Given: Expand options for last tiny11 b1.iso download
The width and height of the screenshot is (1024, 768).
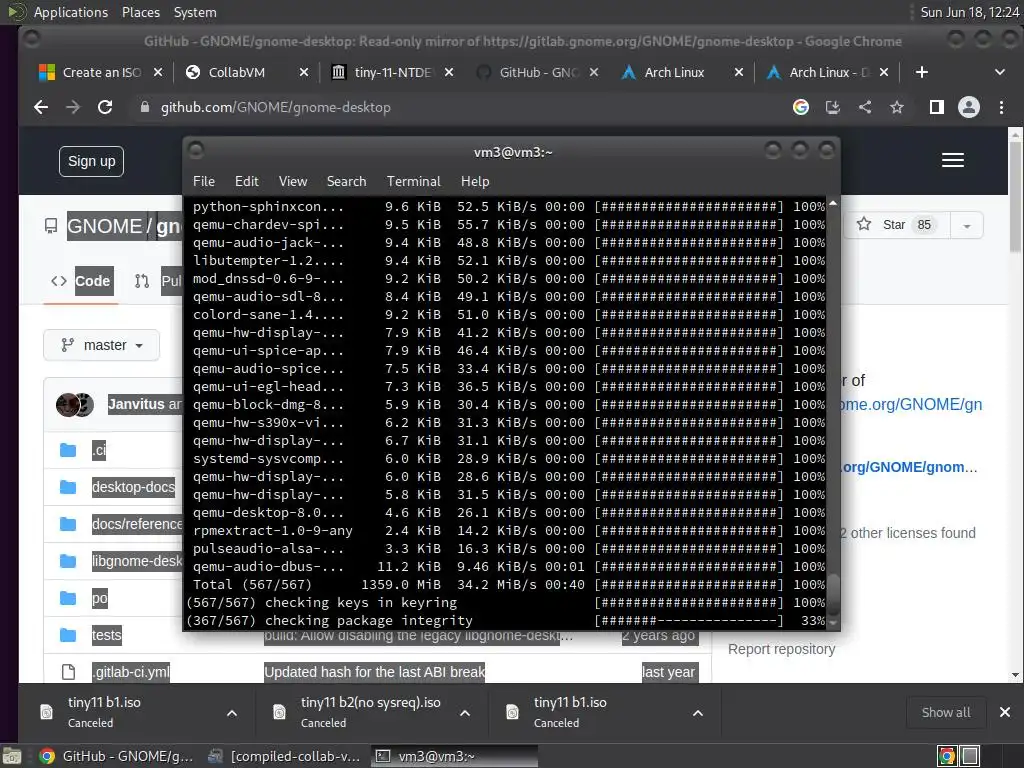Looking at the screenshot, I should point(697,713).
